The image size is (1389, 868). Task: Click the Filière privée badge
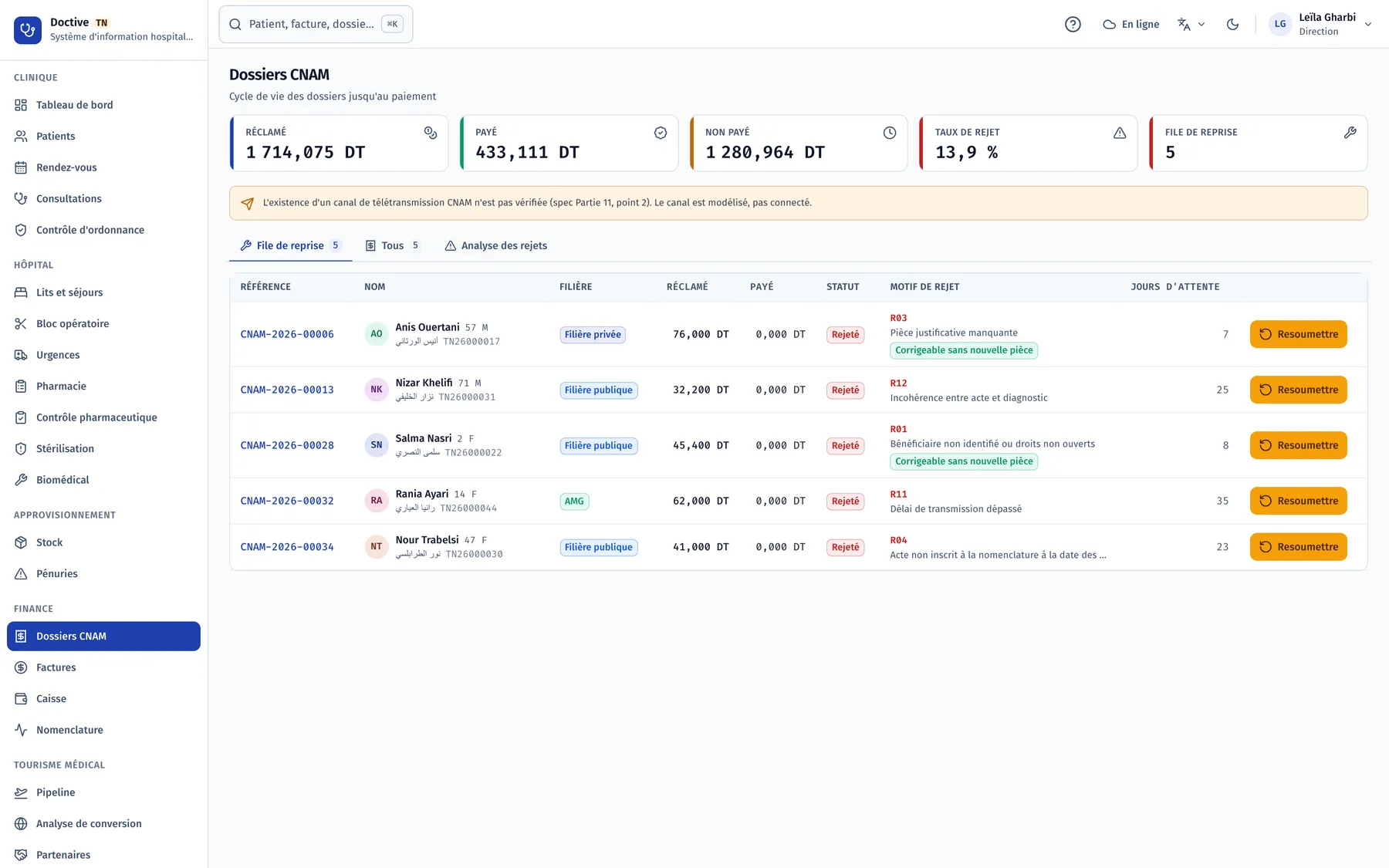click(x=593, y=334)
